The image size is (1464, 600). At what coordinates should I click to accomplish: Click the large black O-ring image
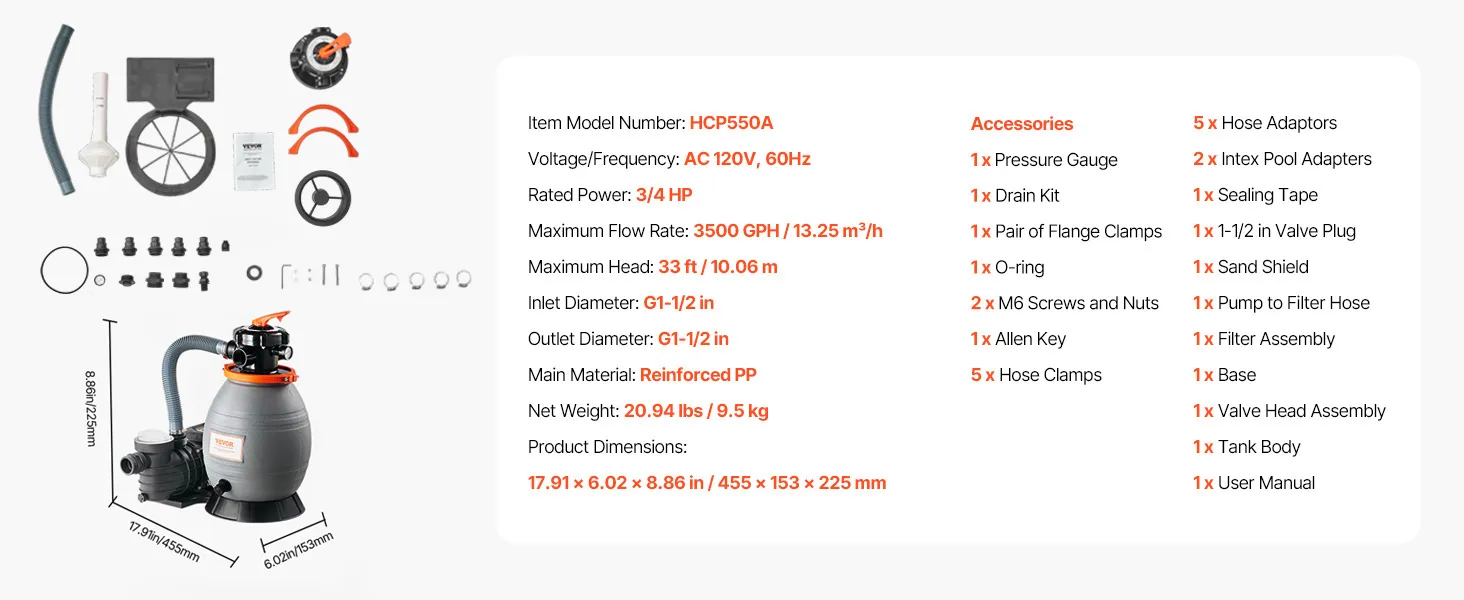click(64, 270)
